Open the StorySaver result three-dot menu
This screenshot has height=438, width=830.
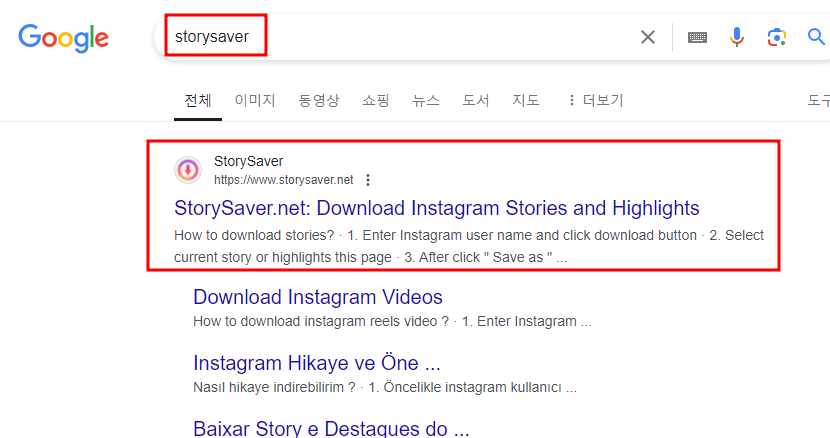click(x=368, y=180)
